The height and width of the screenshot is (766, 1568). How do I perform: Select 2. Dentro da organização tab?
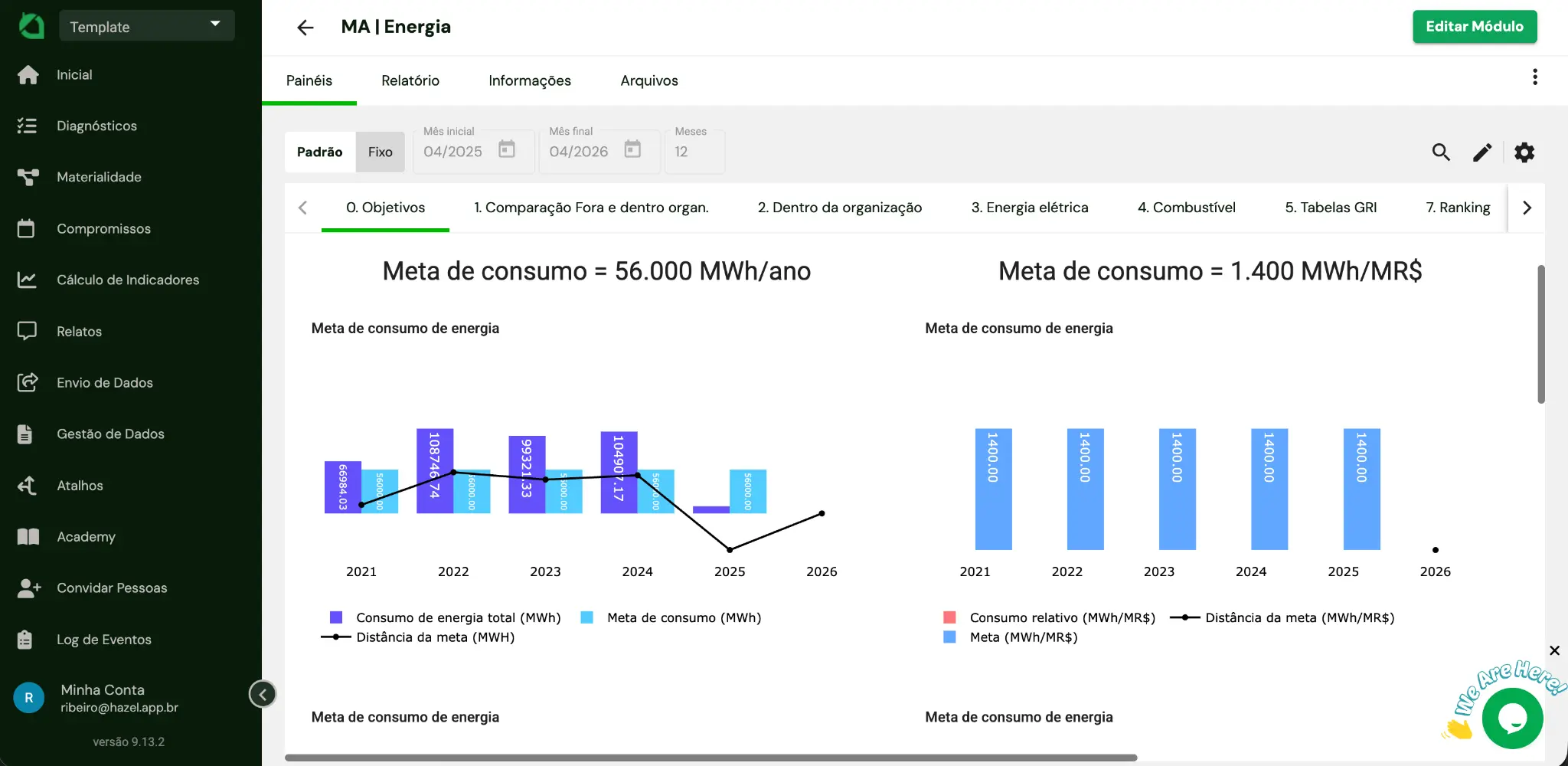click(x=840, y=208)
